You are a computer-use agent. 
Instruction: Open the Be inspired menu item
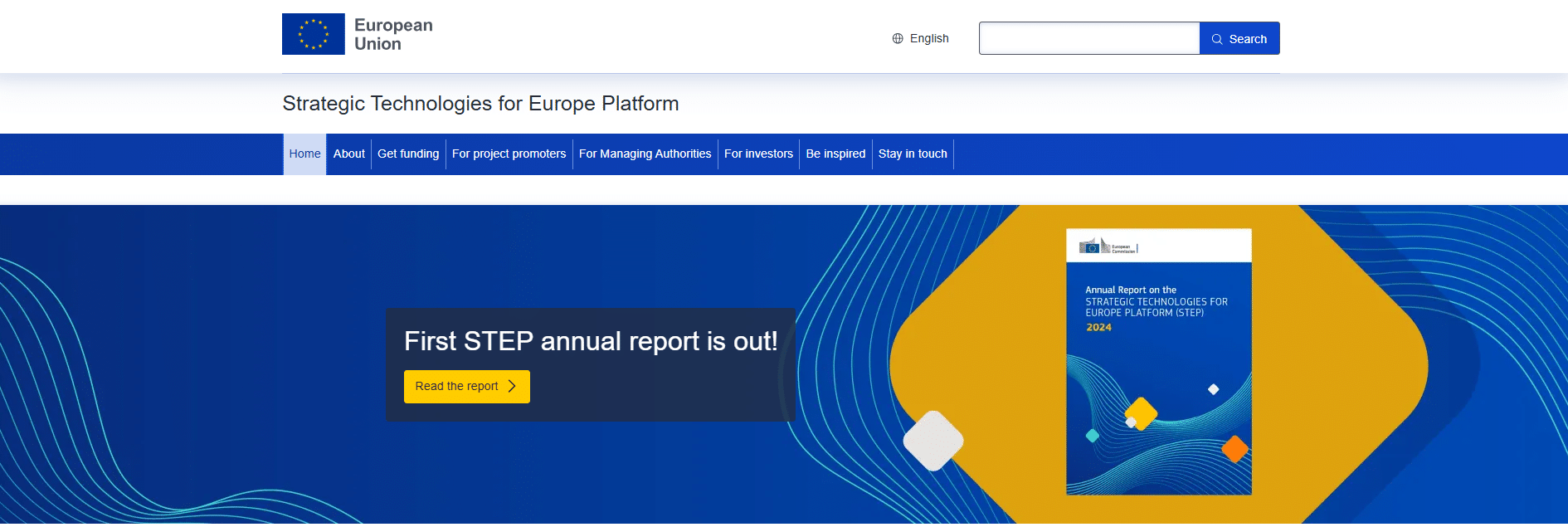pyautogui.click(x=835, y=154)
